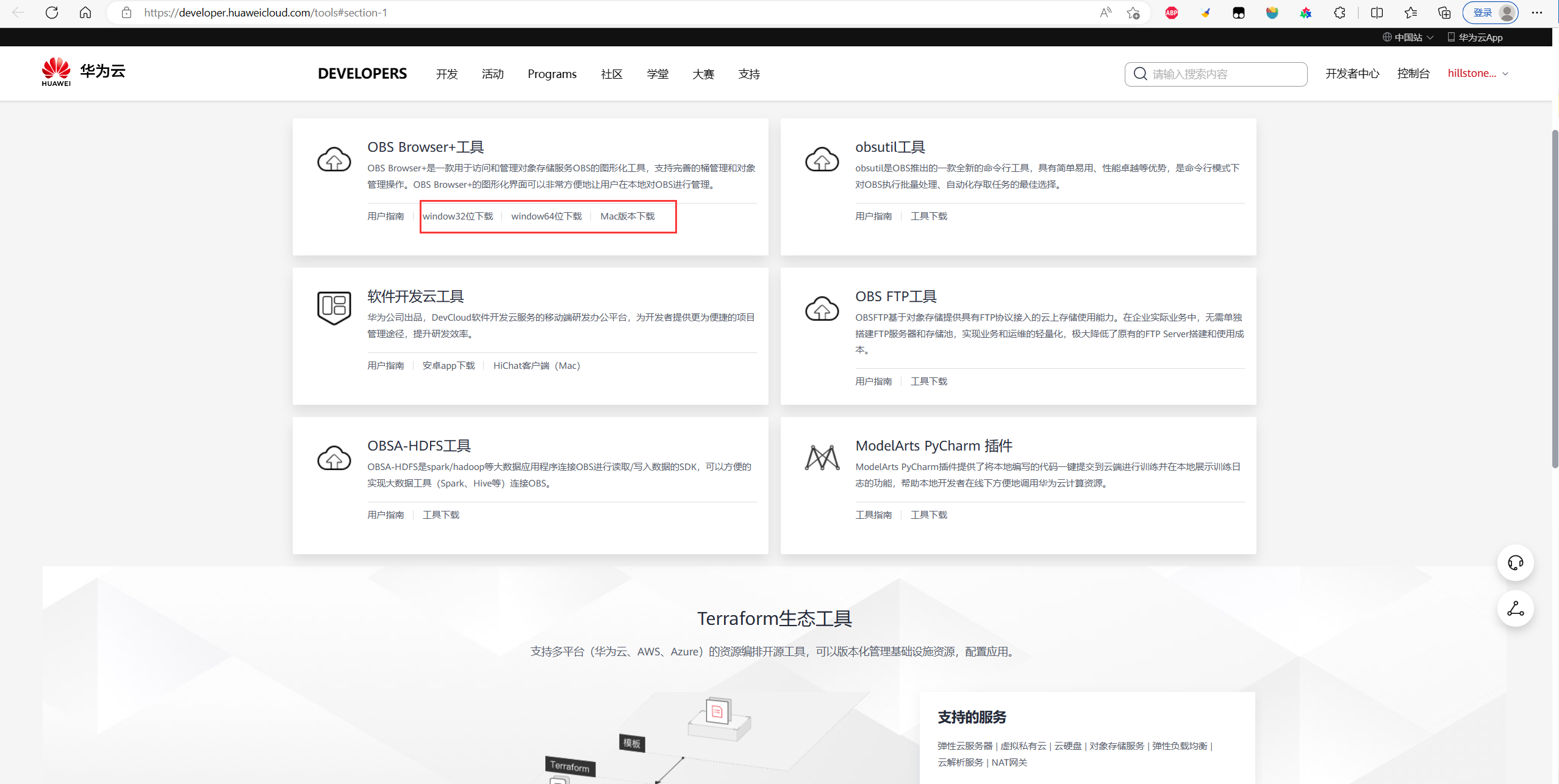The height and width of the screenshot is (784, 1559).
Task: Open the 控制台 console link
Action: click(x=1413, y=73)
